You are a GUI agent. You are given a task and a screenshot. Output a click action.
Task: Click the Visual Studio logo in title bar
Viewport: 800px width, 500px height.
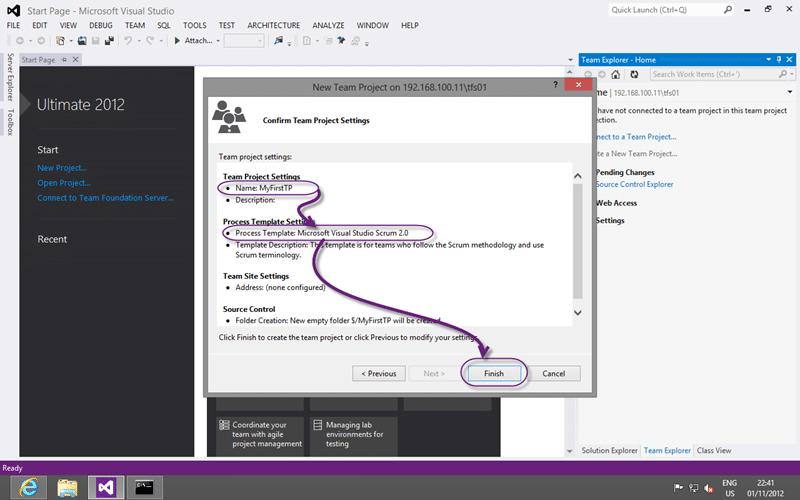click(14, 11)
